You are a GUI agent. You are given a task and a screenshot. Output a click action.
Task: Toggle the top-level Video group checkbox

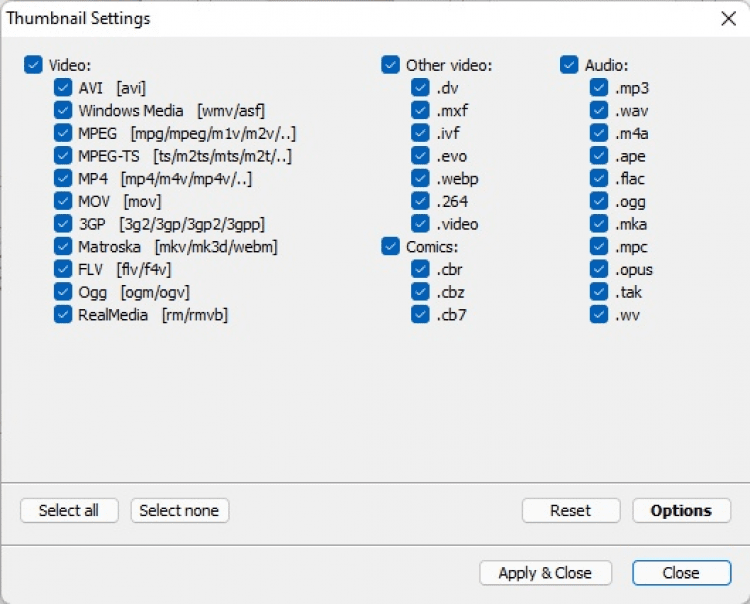[x=33, y=66]
